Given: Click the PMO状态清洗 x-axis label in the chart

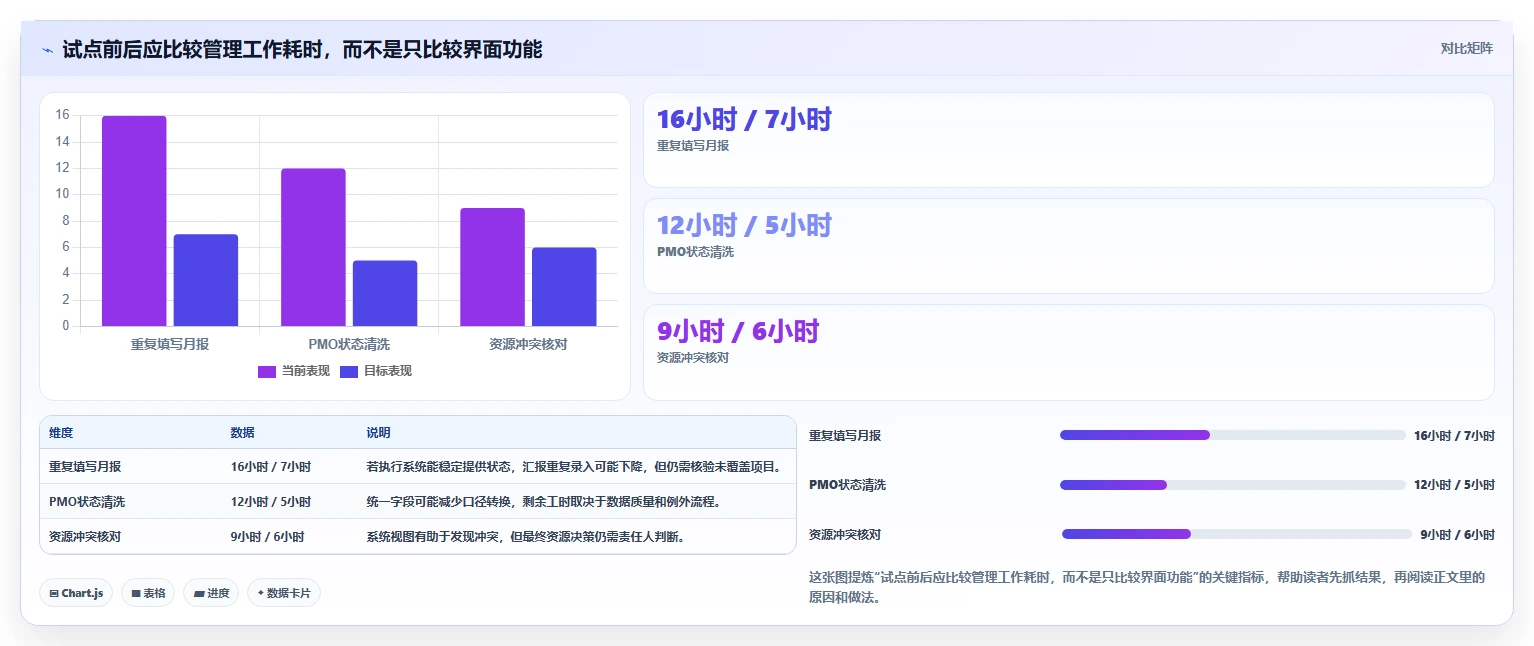Looking at the screenshot, I should coord(349,344).
